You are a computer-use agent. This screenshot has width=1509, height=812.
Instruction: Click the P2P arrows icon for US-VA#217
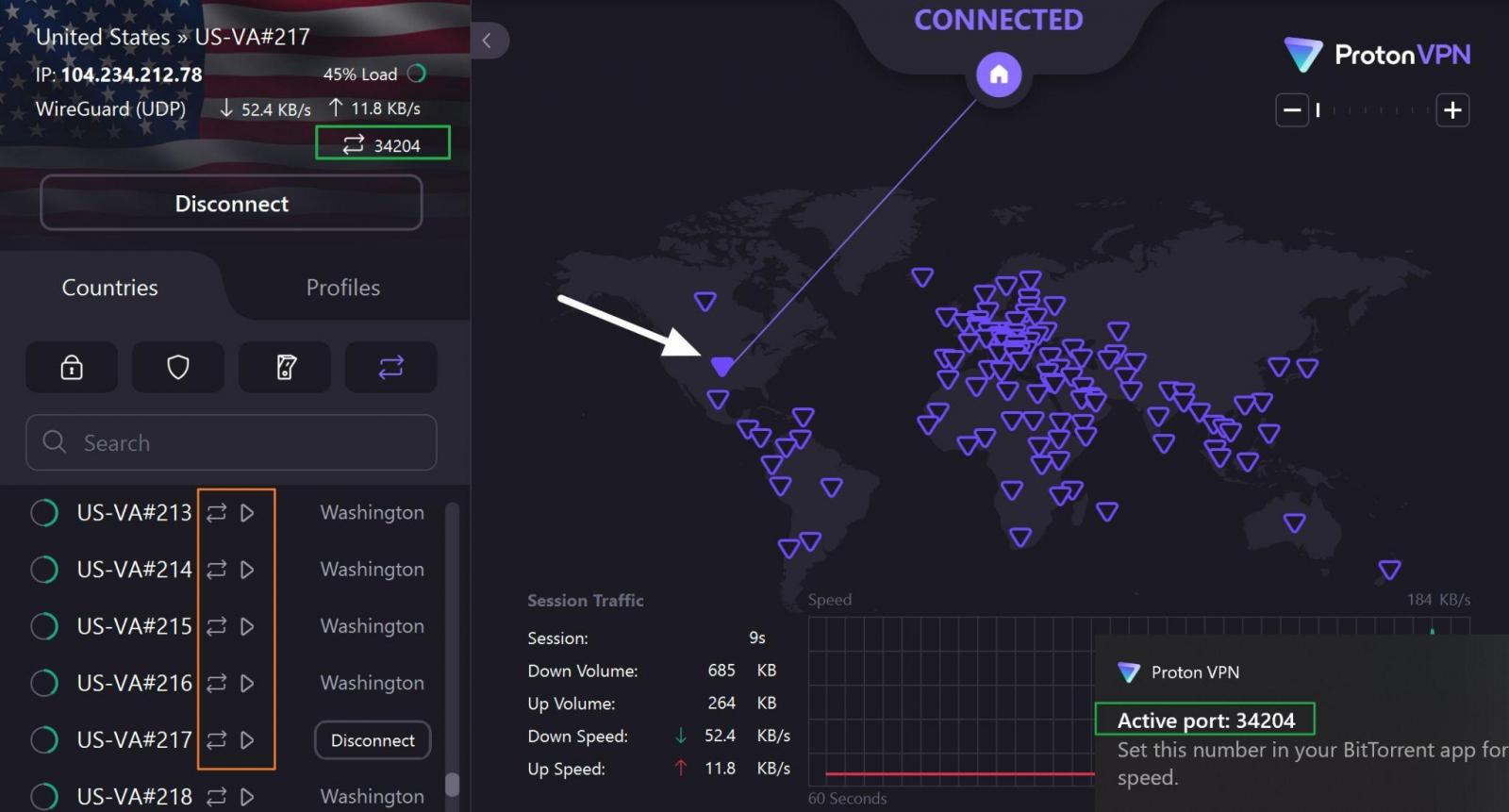pyautogui.click(x=217, y=740)
